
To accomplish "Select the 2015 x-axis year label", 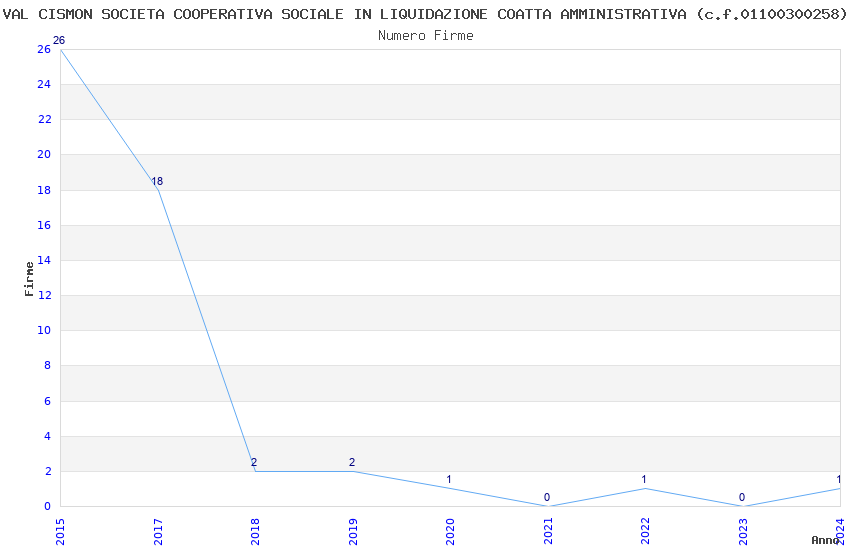I will point(60,532).
